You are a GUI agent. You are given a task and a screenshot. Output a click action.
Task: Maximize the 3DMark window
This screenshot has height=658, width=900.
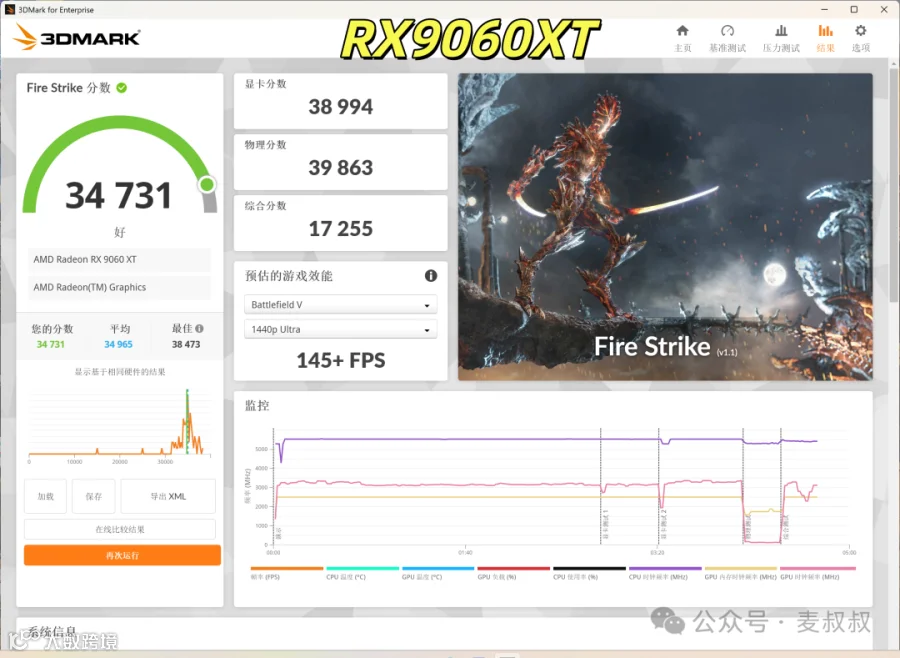click(854, 9)
